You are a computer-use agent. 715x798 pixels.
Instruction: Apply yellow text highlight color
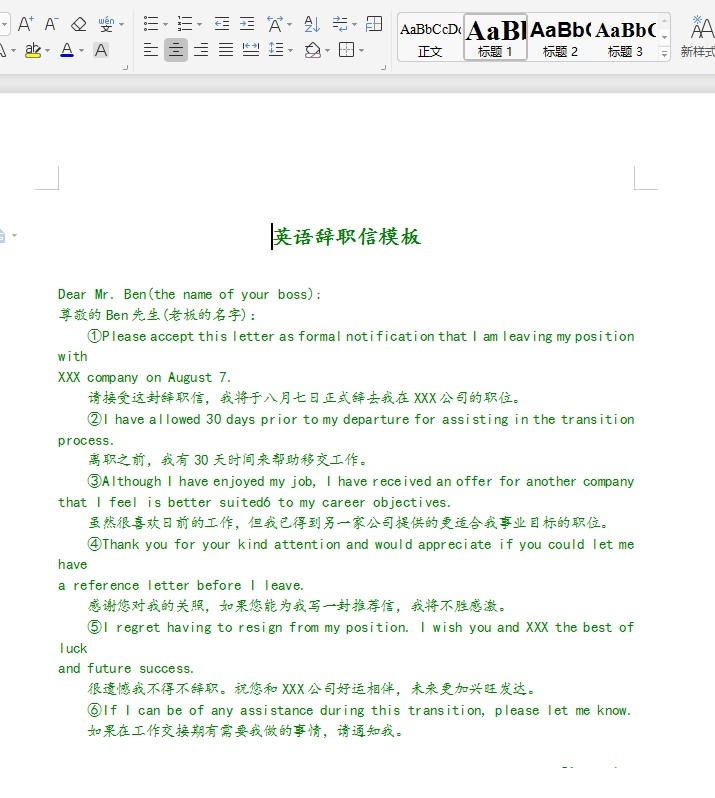pyautogui.click(x=33, y=50)
